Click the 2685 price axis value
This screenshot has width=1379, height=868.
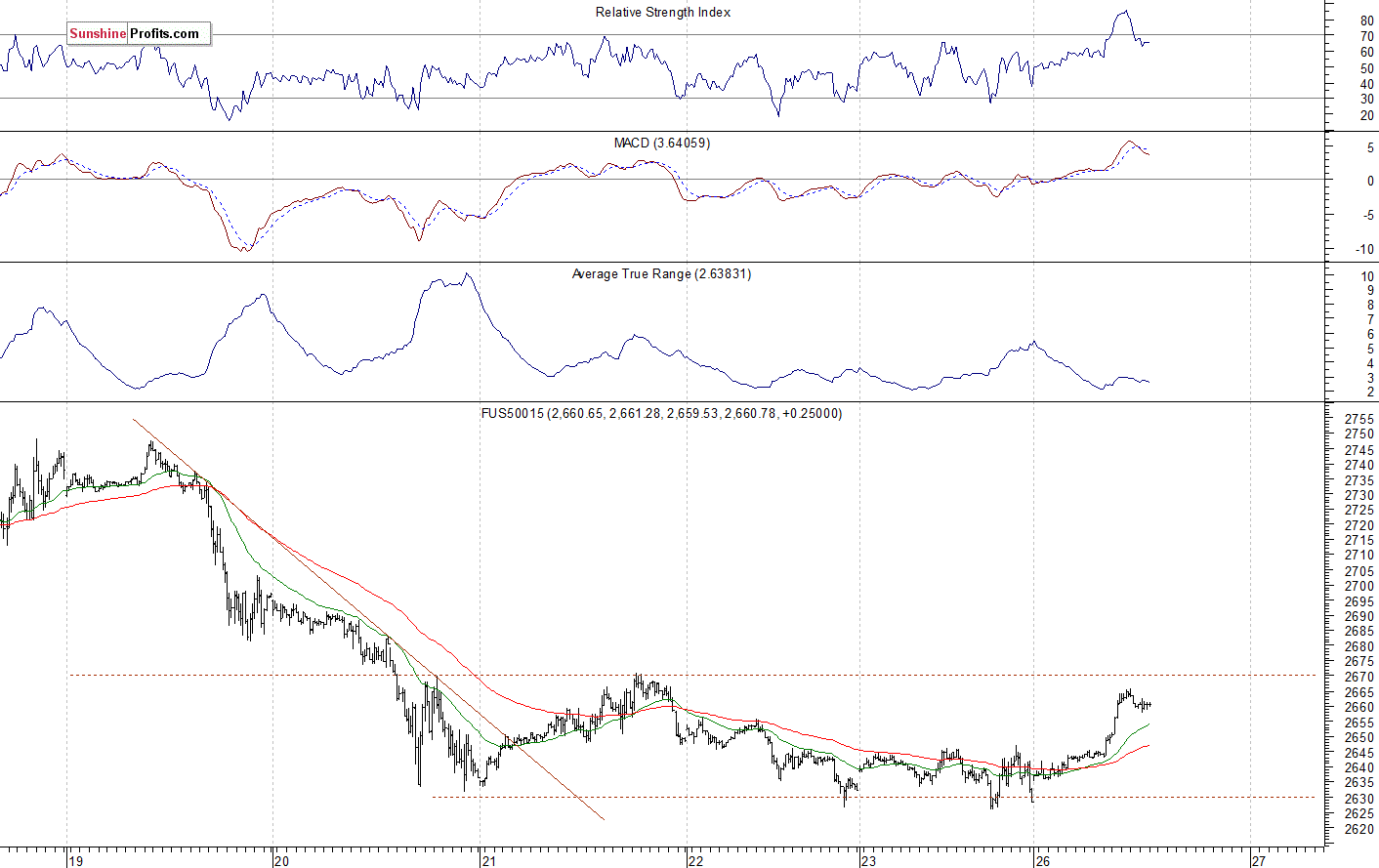pyautogui.click(x=1358, y=632)
